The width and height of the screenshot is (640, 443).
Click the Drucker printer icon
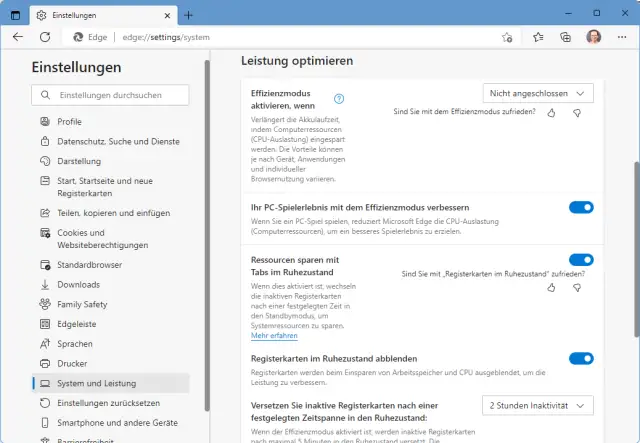click(45, 363)
